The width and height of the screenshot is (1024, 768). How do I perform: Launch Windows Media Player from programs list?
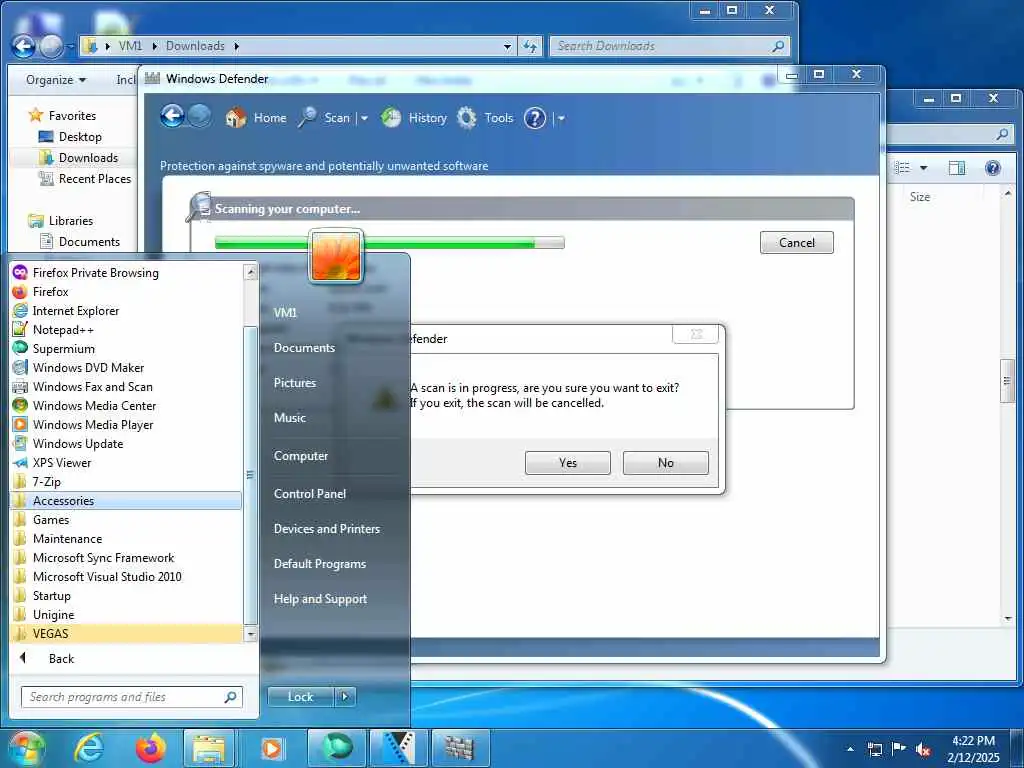(x=126, y=424)
